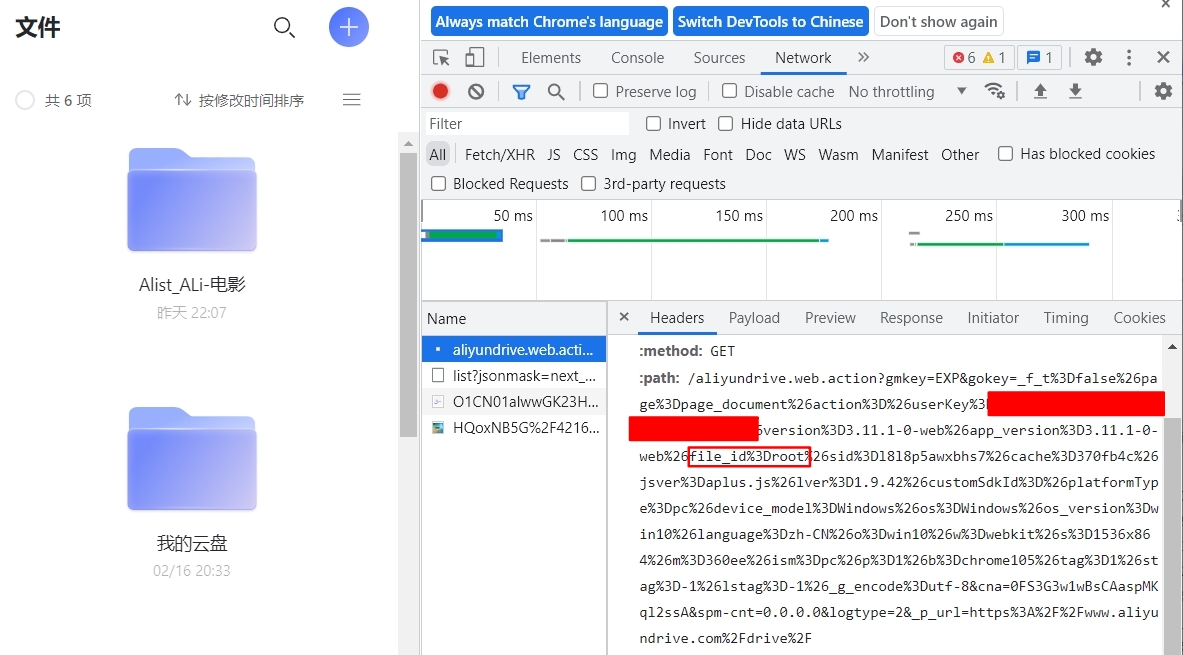Switch to the Network tab
This screenshot has width=1183, height=655.
[x=803, y=57]
